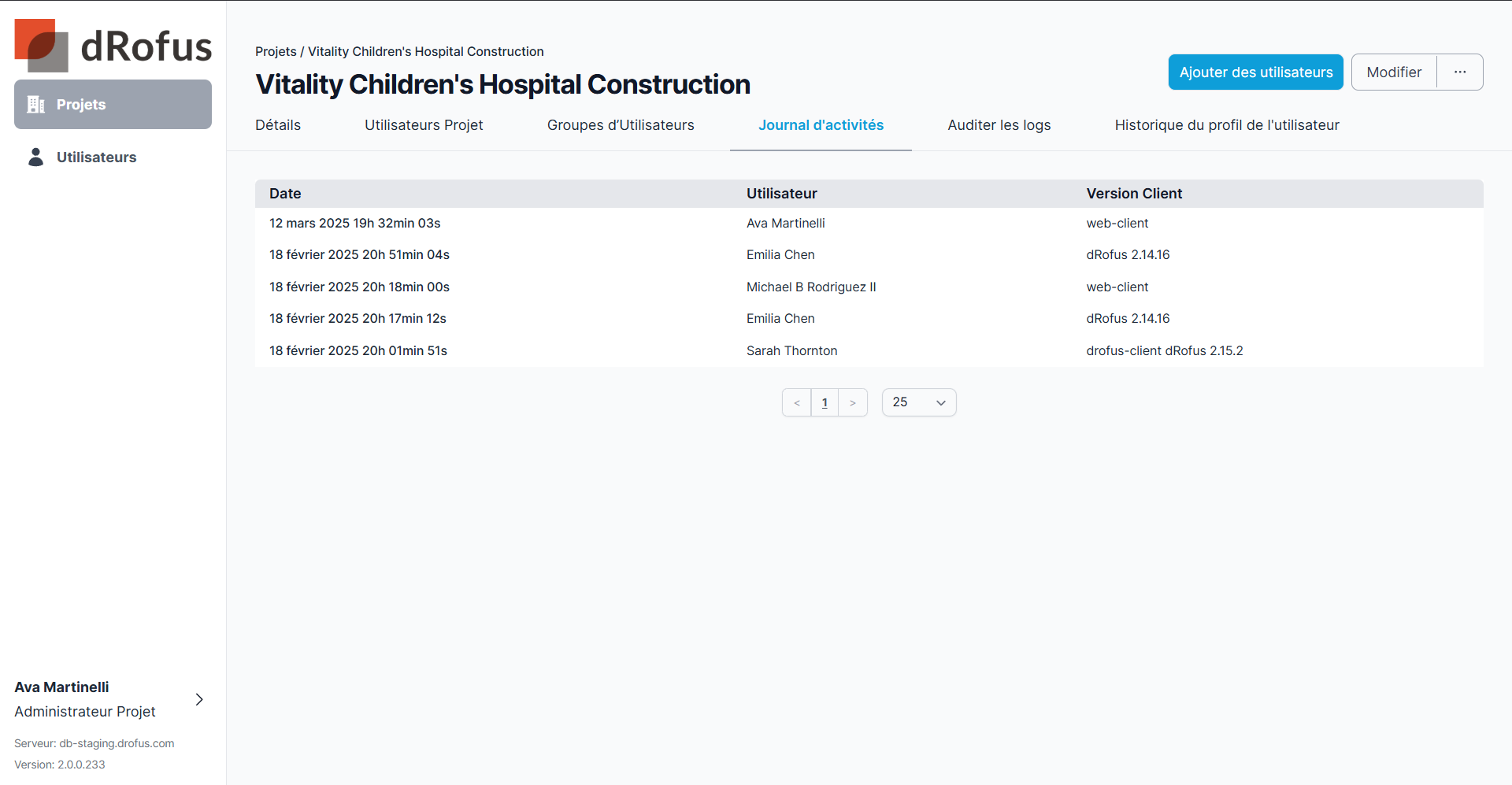Follow the Projets breadcrumb link
1512x785 pixels.
pyautogui.click(x=276, y=52)
